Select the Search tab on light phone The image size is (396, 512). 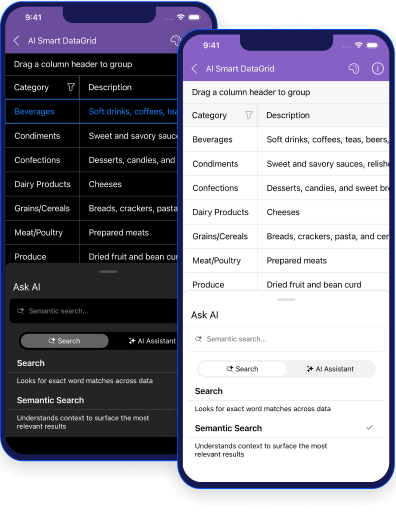(x=242, y=369)
